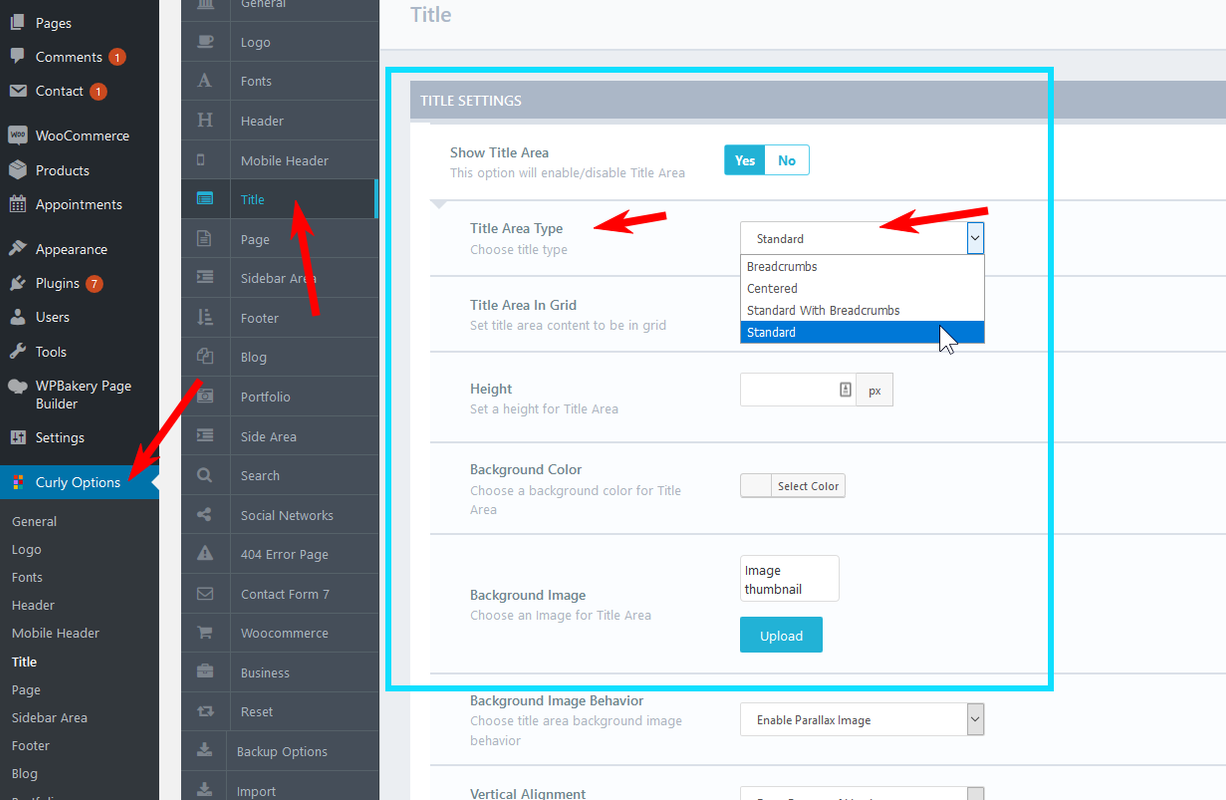The width and height of the screenshot is (1226, 800).
Task: Open the Portfolio options tab
Action: pos(279,397)
